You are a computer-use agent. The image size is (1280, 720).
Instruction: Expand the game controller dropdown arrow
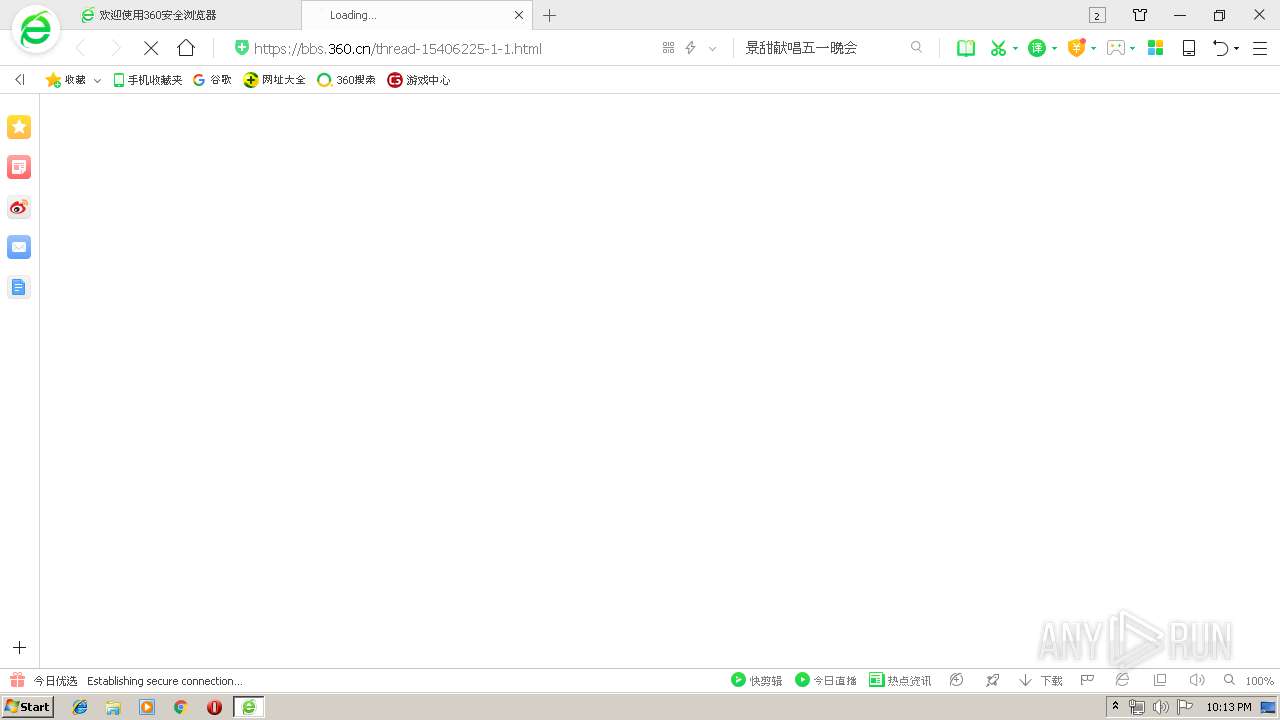tap(1132, 48)
